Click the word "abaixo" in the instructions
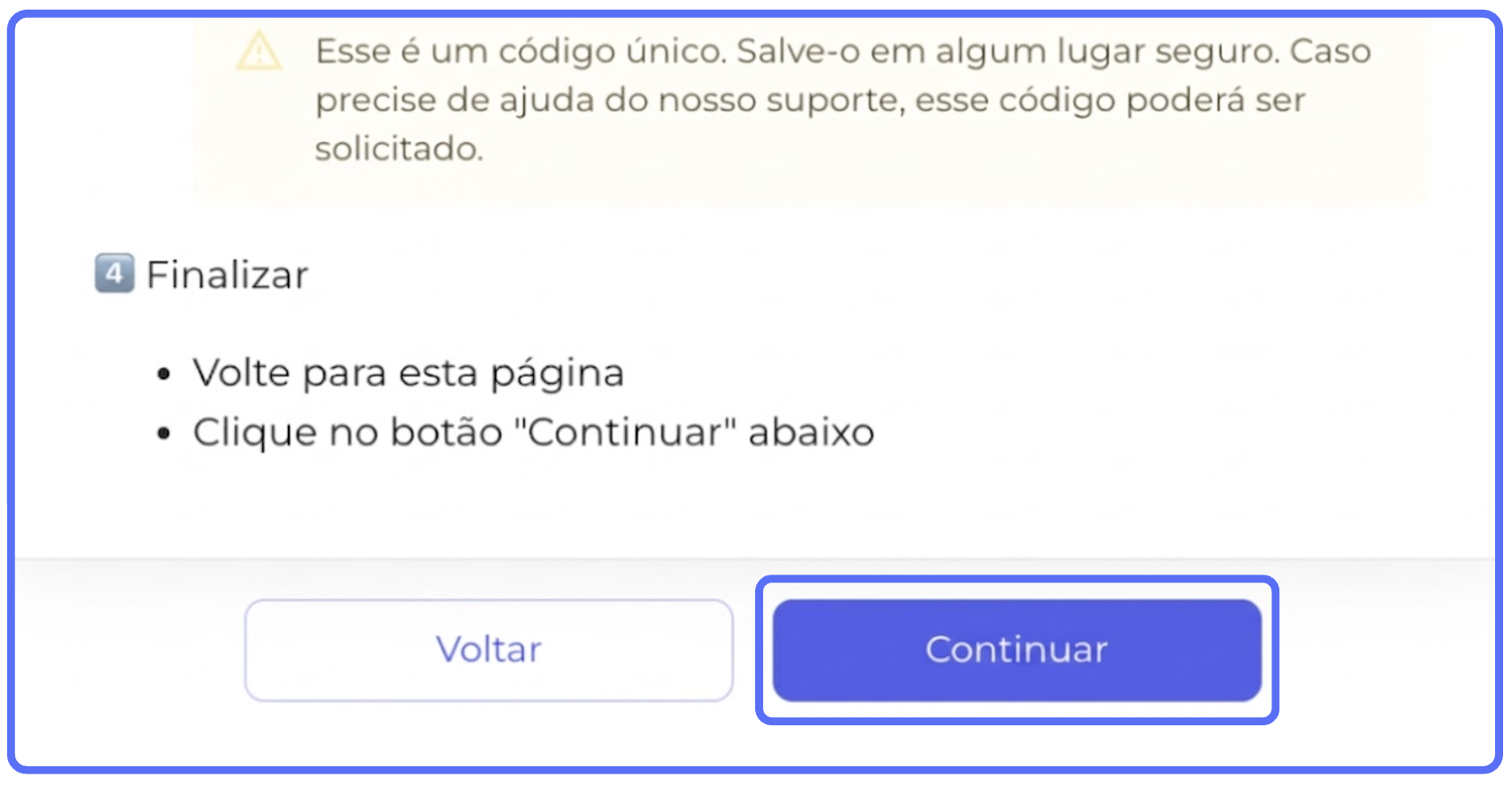1512x785 pixels. (x=811, y=433)
